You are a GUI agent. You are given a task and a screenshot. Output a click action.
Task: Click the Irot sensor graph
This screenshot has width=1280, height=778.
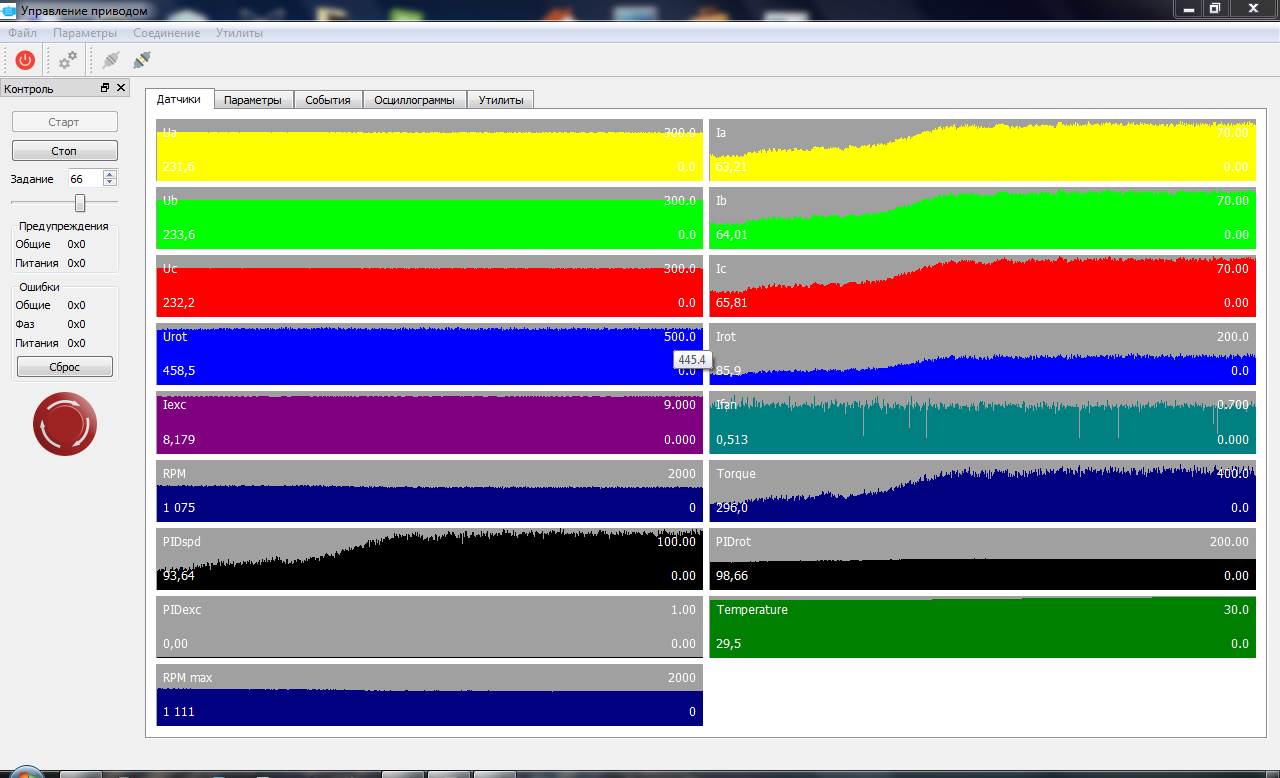[x=982, y=354]
